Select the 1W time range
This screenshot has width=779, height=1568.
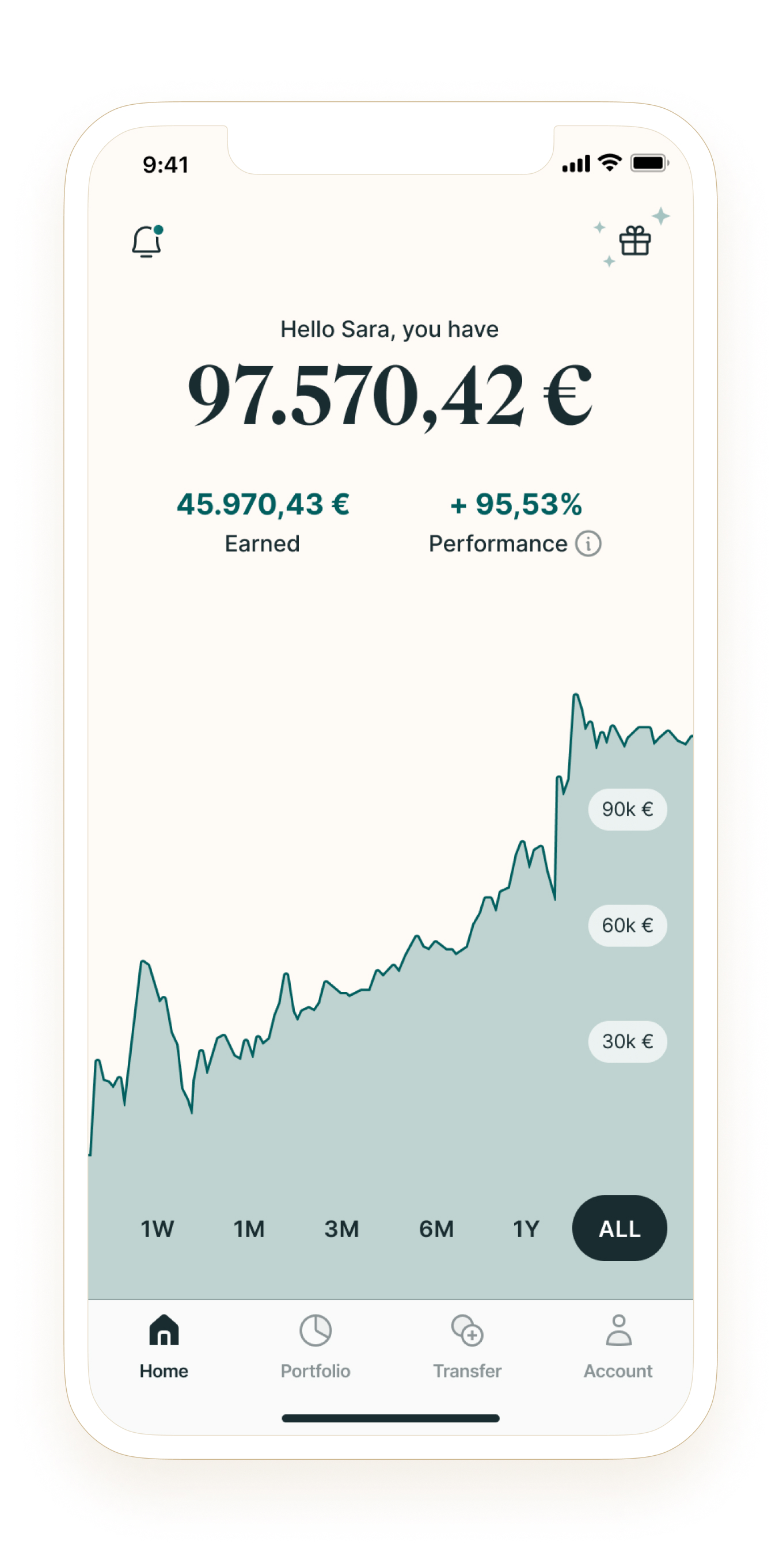point(157,1229)
